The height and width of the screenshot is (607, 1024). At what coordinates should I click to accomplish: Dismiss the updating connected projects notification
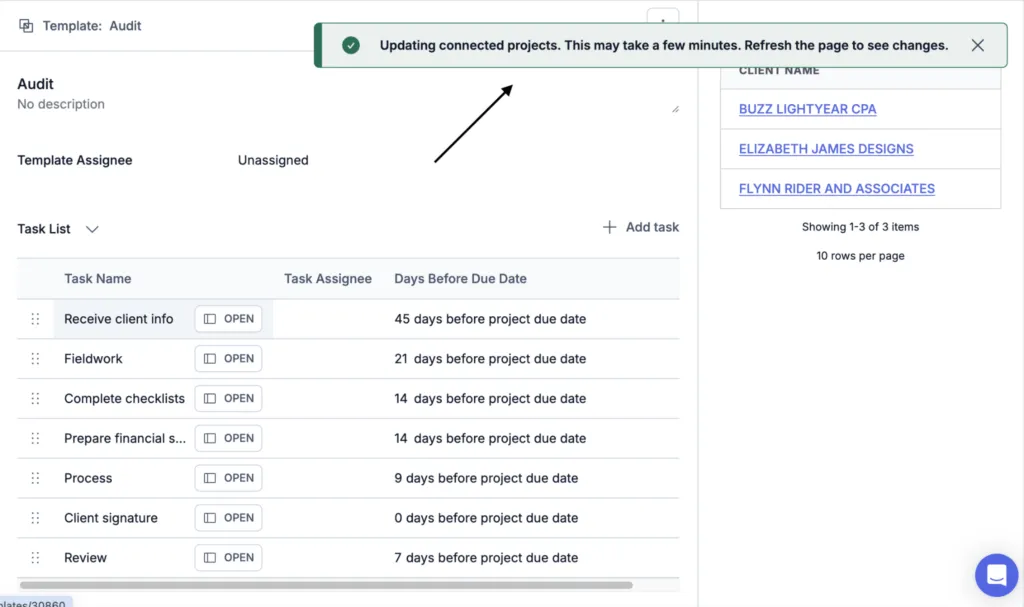[x=977, y=45]
